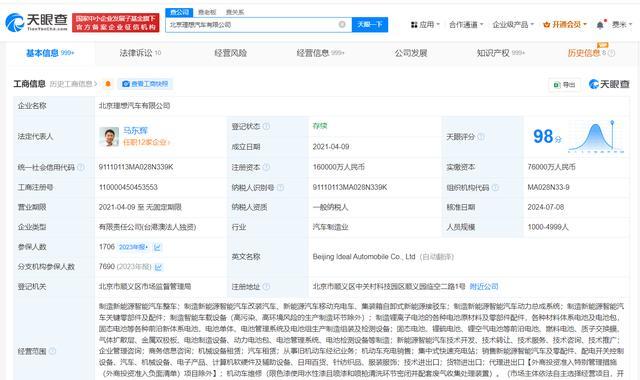Click inside the company name search field
This screenshot has height=380, width=640.
253,24
